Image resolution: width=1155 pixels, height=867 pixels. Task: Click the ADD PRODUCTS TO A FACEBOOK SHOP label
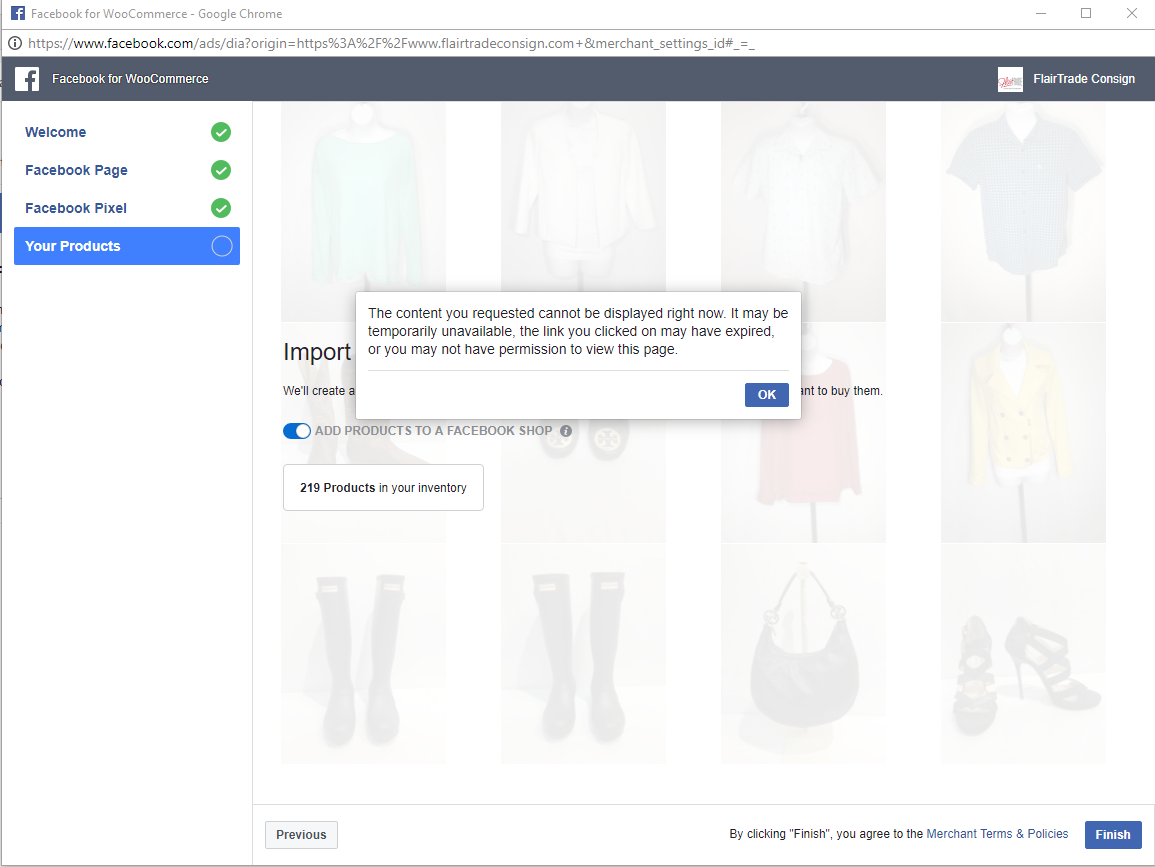pos(434,431)
